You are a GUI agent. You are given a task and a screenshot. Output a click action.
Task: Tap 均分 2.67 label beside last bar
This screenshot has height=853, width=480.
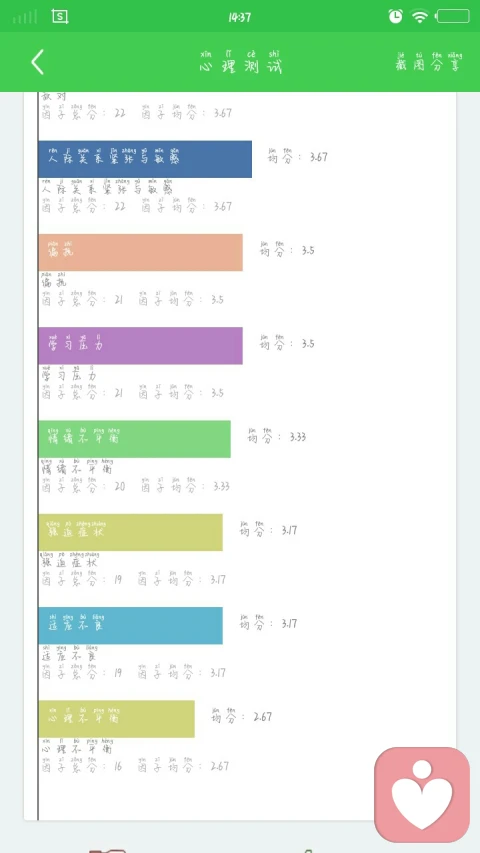(x=242, y=715)
